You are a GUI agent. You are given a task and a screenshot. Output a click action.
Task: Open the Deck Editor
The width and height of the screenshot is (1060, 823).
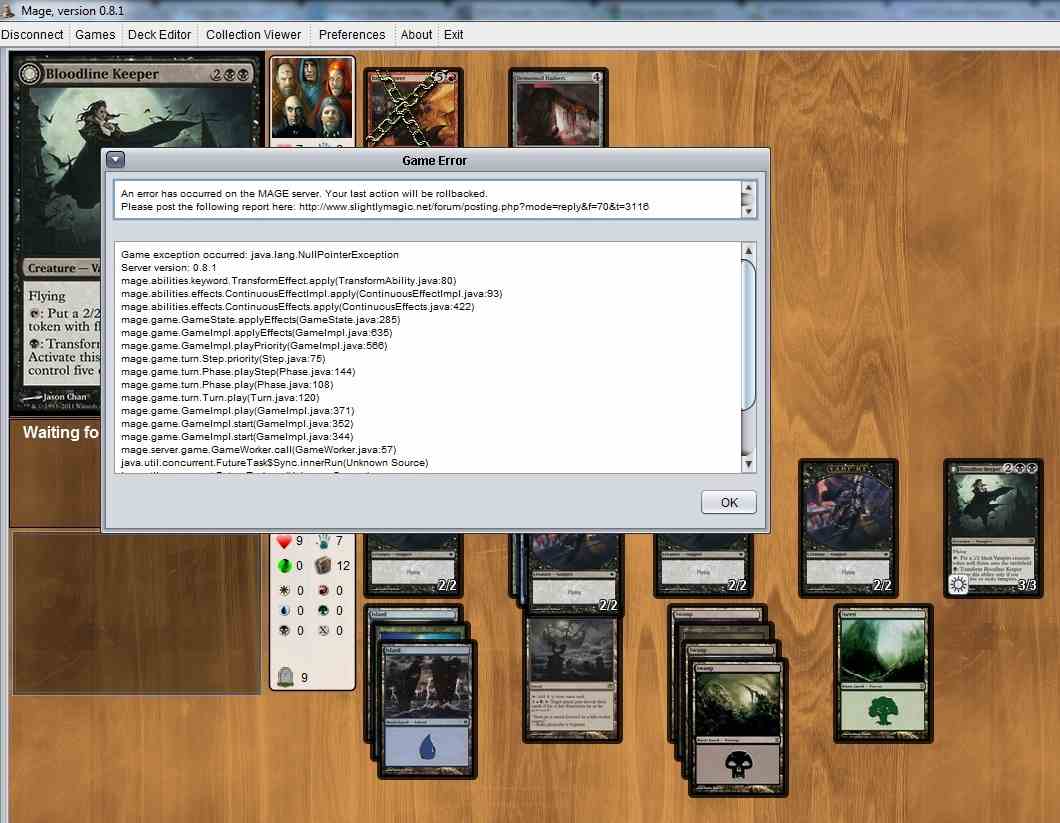coord(160,34)
